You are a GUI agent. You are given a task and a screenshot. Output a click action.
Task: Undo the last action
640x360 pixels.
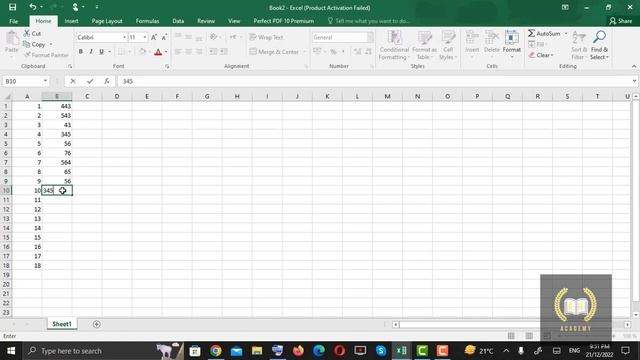point(33,7)
